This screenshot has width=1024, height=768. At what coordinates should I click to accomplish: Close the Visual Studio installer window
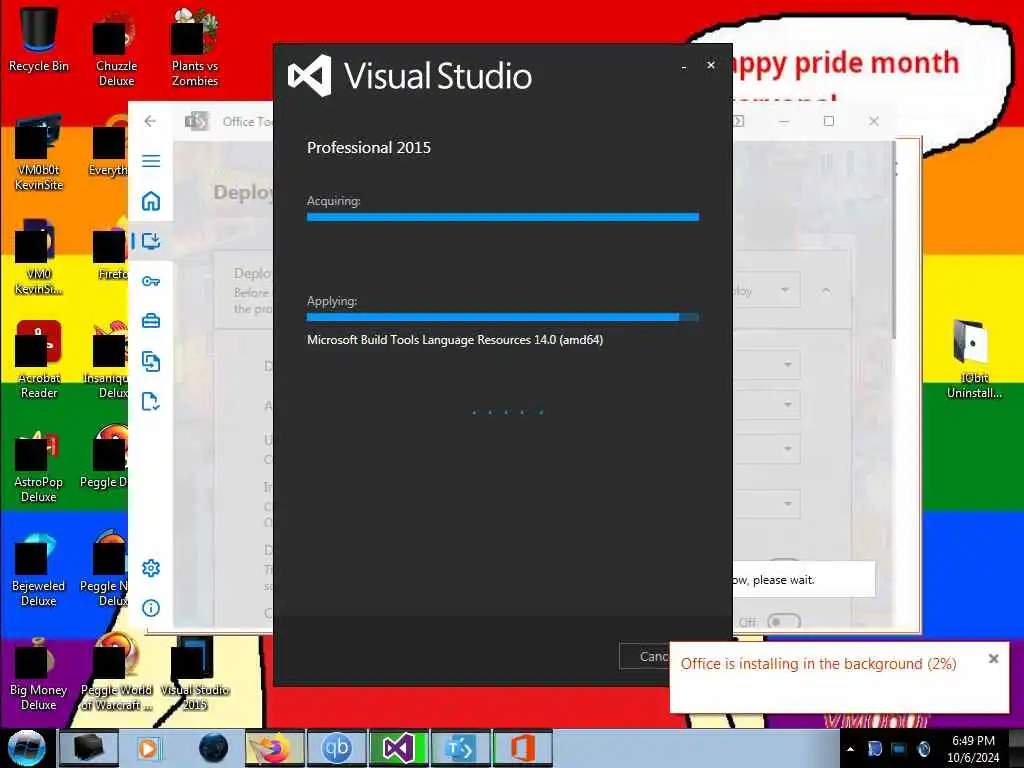[711, 65]
